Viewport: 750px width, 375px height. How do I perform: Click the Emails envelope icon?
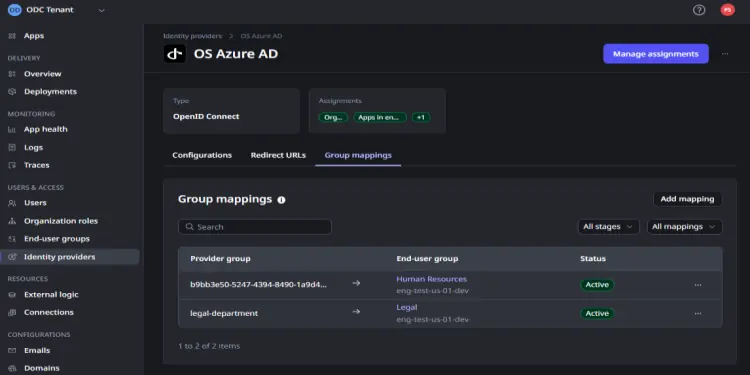[12, 351]
